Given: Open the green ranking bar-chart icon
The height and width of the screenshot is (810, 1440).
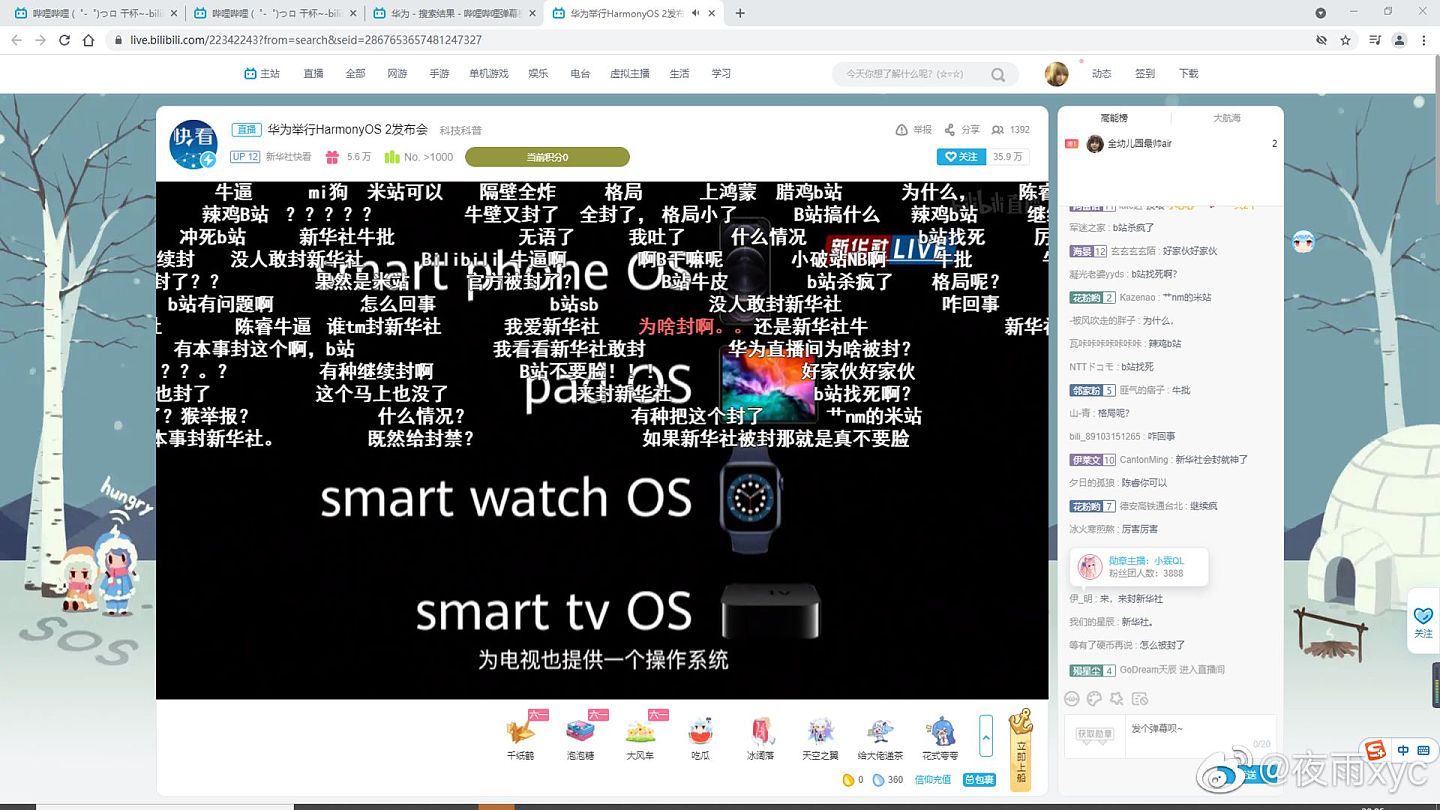Looking at the screenshot, I should tap(392, 157).
